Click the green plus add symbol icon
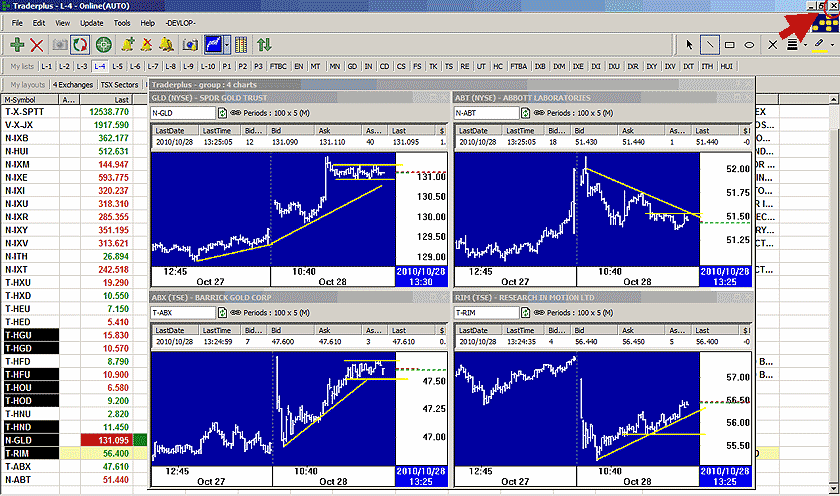The image size is (840, 496). [17, 45]
